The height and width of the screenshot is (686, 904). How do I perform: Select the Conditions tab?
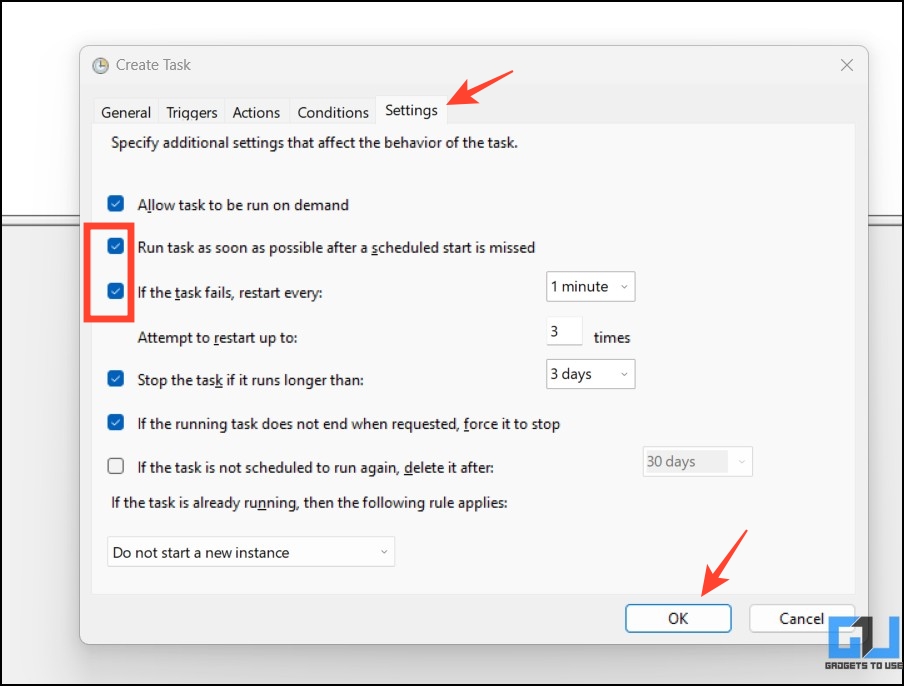[333, 112]
